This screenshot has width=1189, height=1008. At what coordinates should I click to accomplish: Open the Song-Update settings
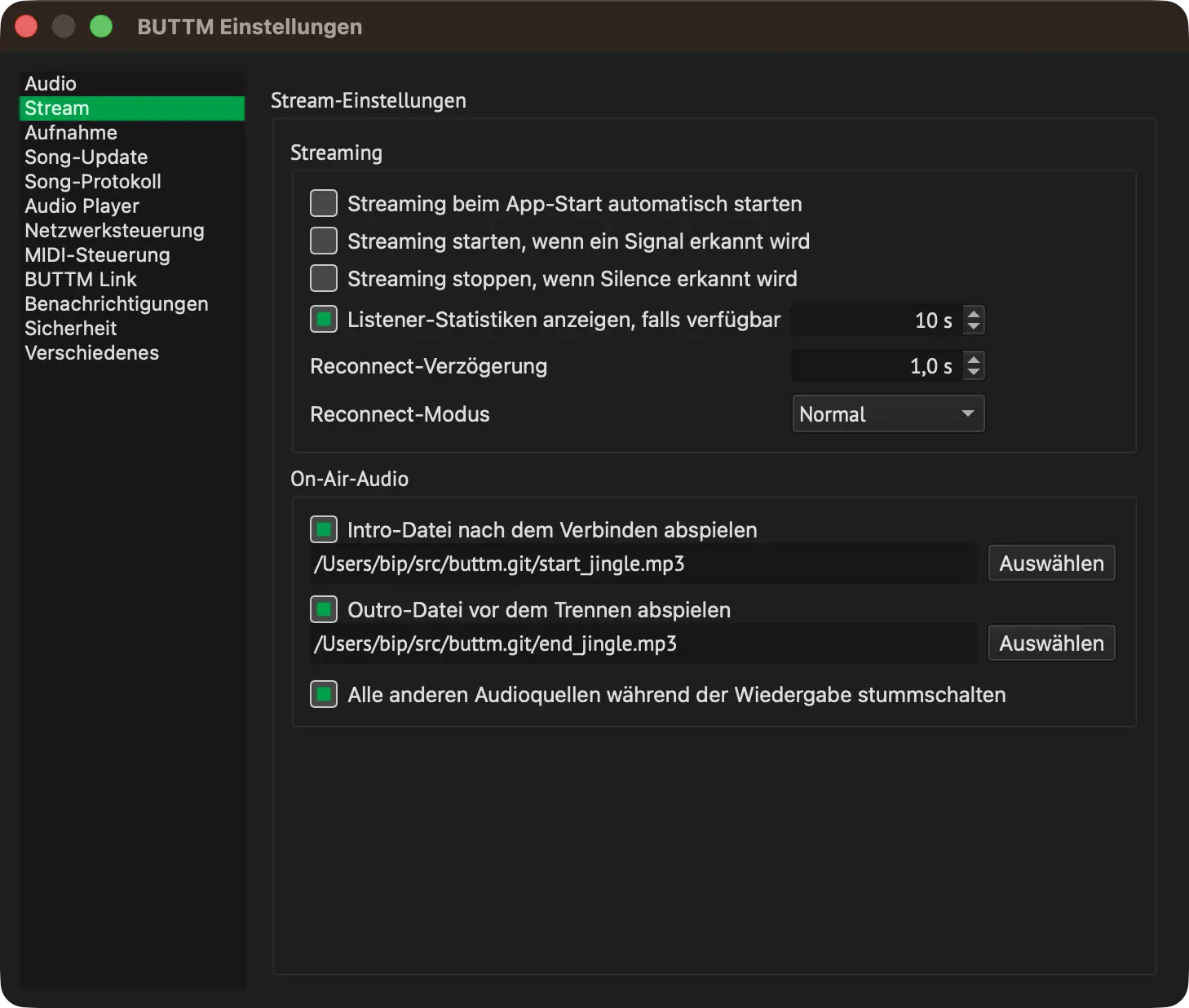pos(131,157)
